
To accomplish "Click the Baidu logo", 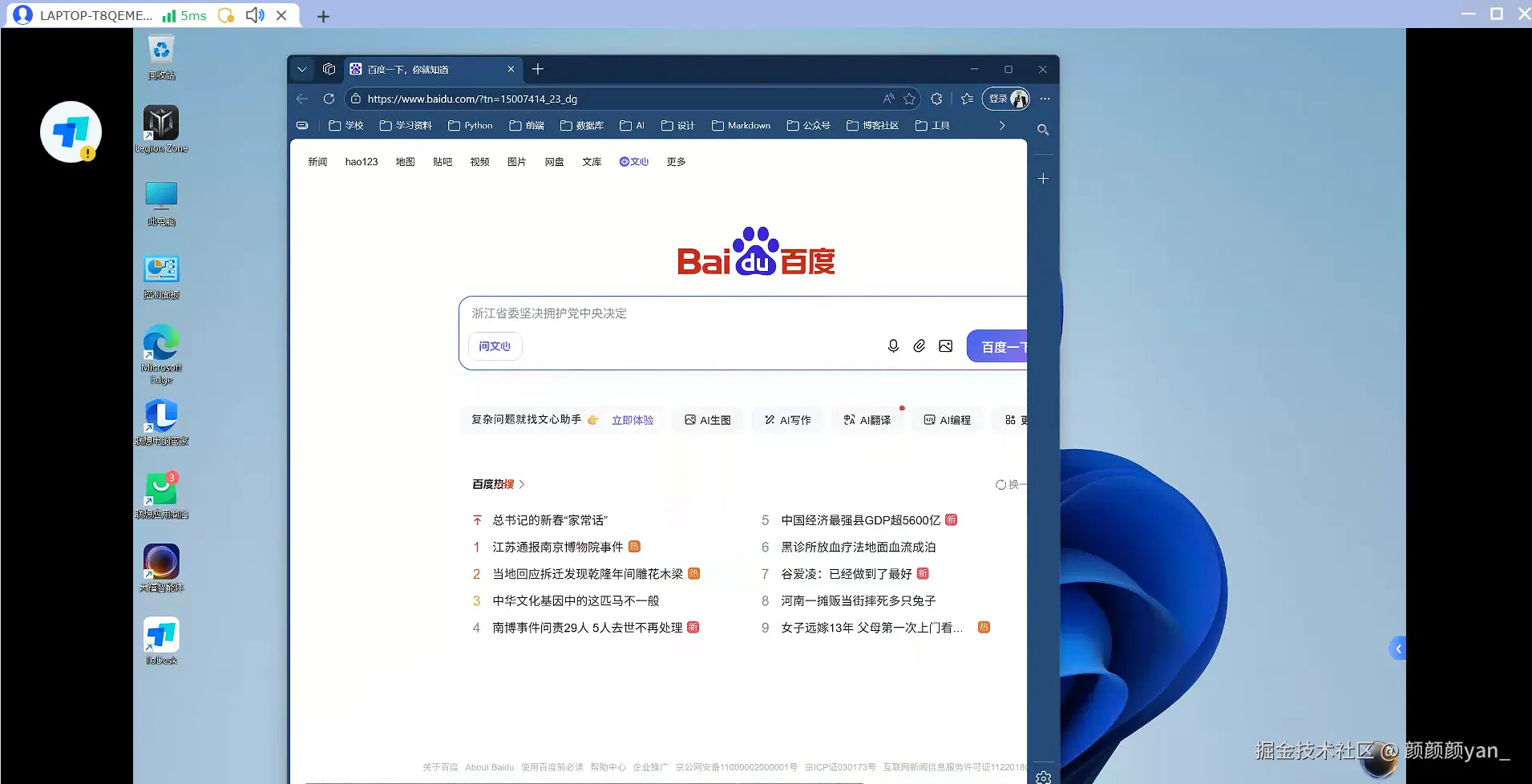I will tap(756, 252).
